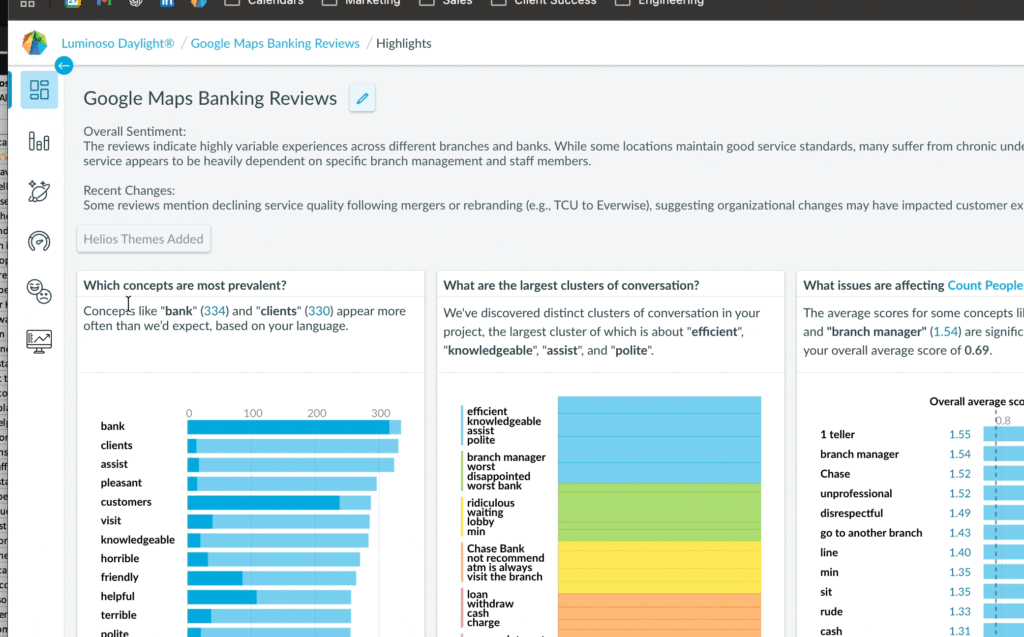Collapse sidebar with the blue arrow button
This screenshot has height=637, width=1024.
[x=64, y=66]
